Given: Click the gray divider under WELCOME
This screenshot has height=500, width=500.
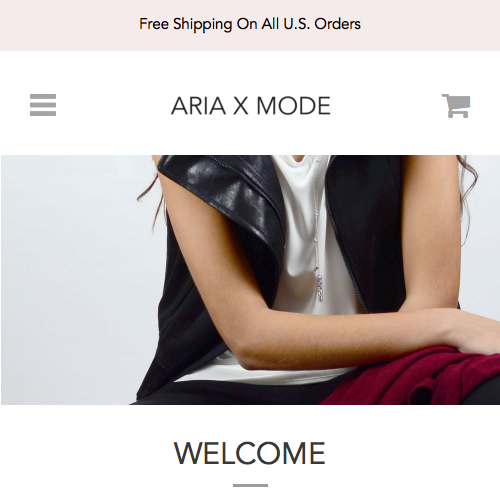Looking at the screenshot, I should 250,485.
